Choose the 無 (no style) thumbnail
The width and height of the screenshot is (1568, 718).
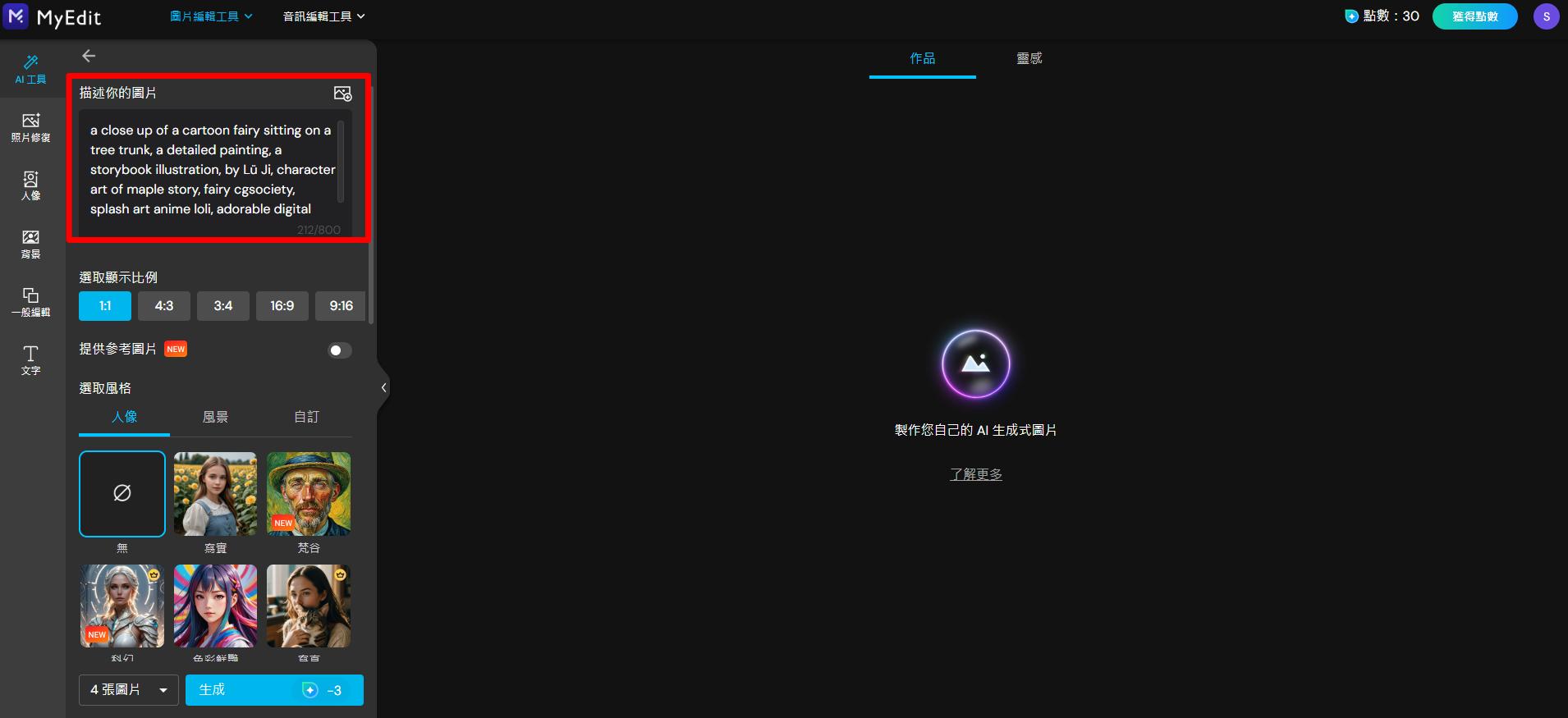(x=122, y=494)
